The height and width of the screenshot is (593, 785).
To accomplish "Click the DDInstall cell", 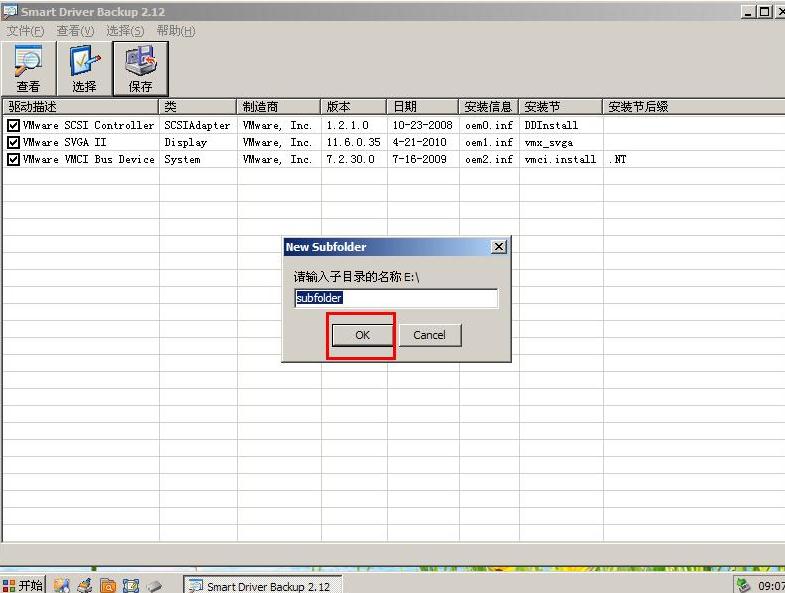I will (x=551, y=125).
